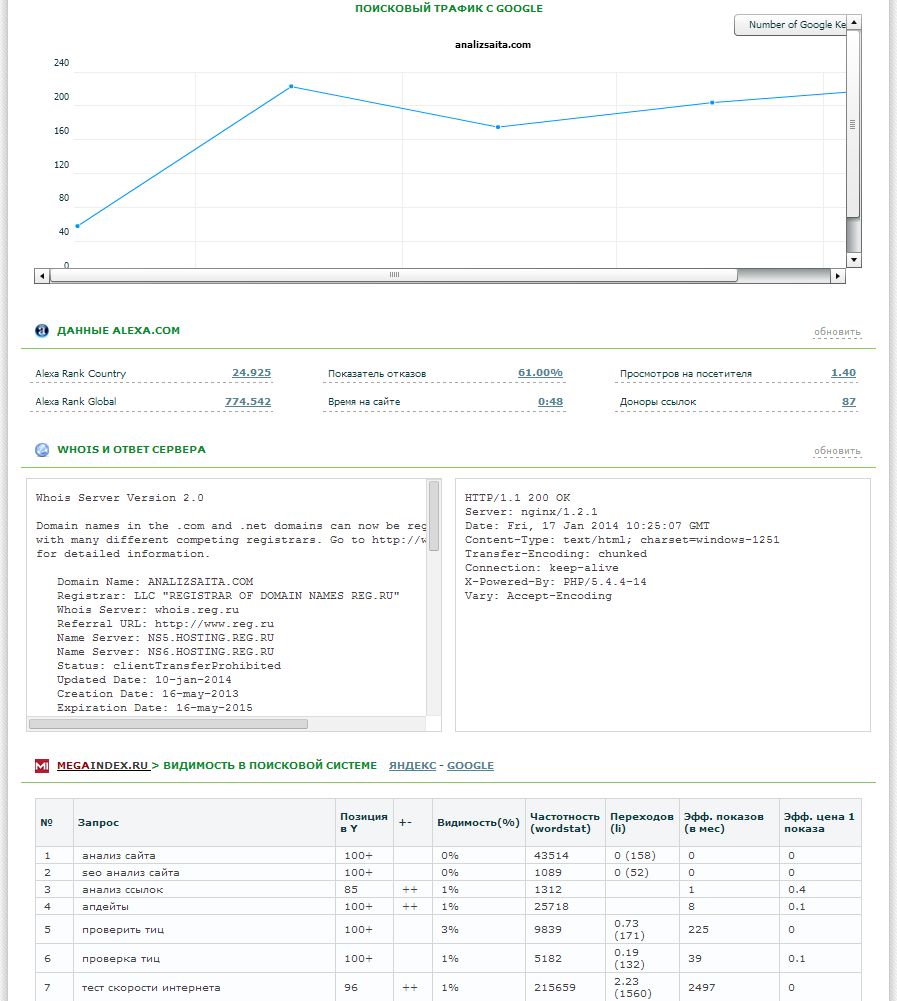Open the MEGAINDEX.RU link

coord(102,766)
